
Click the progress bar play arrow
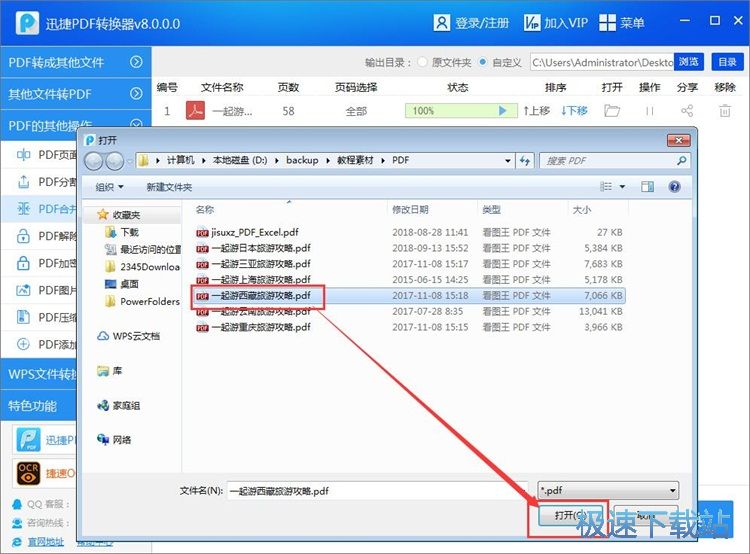502,111
